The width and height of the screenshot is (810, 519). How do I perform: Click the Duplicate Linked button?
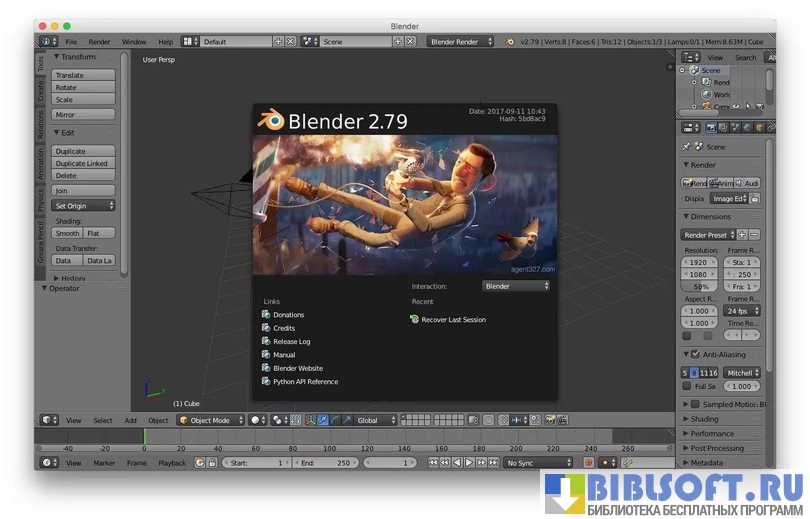pyautogui.click(x=84, y=163)
